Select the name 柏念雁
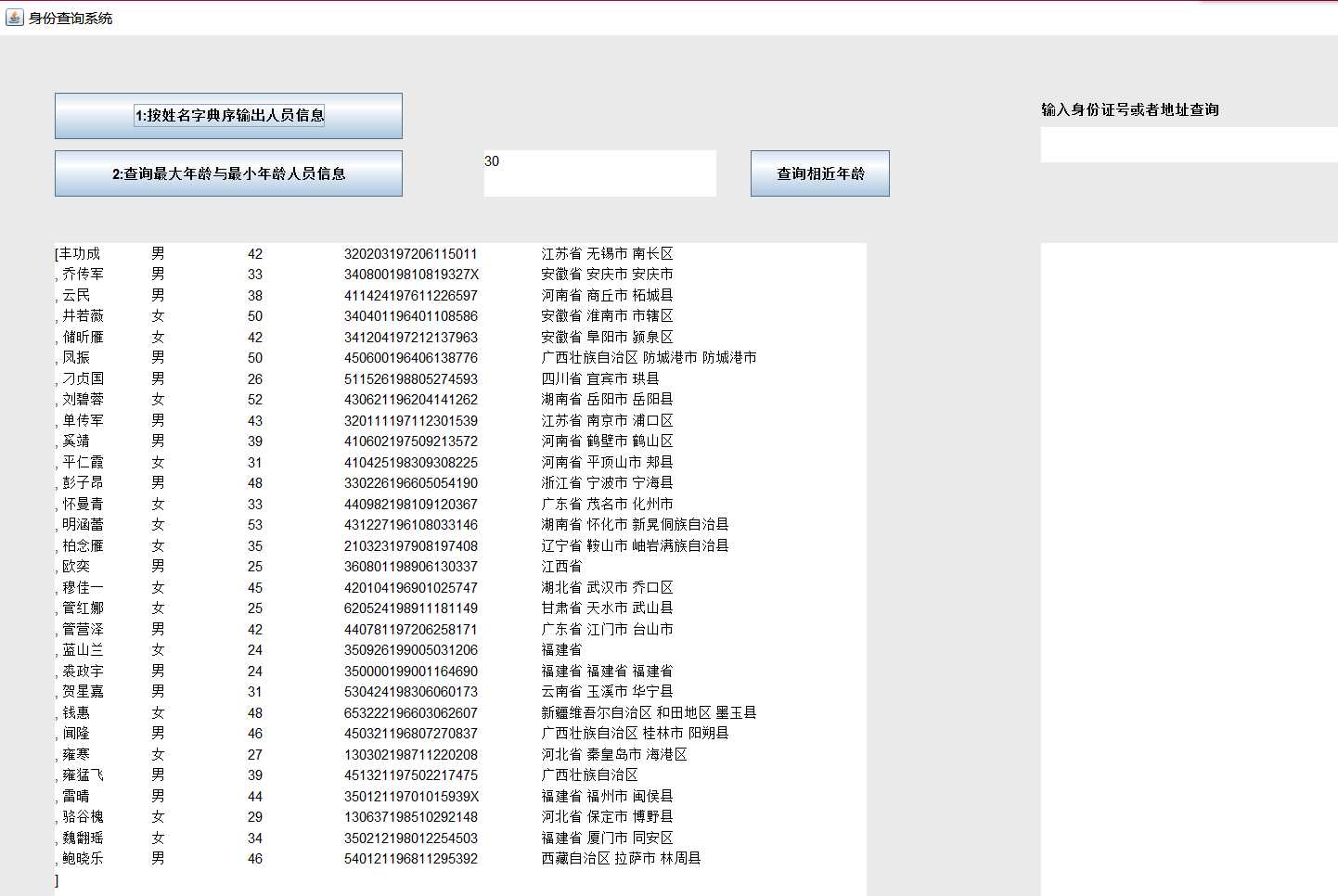Viewport: 1338px width, 896px height. click(83, 545)
